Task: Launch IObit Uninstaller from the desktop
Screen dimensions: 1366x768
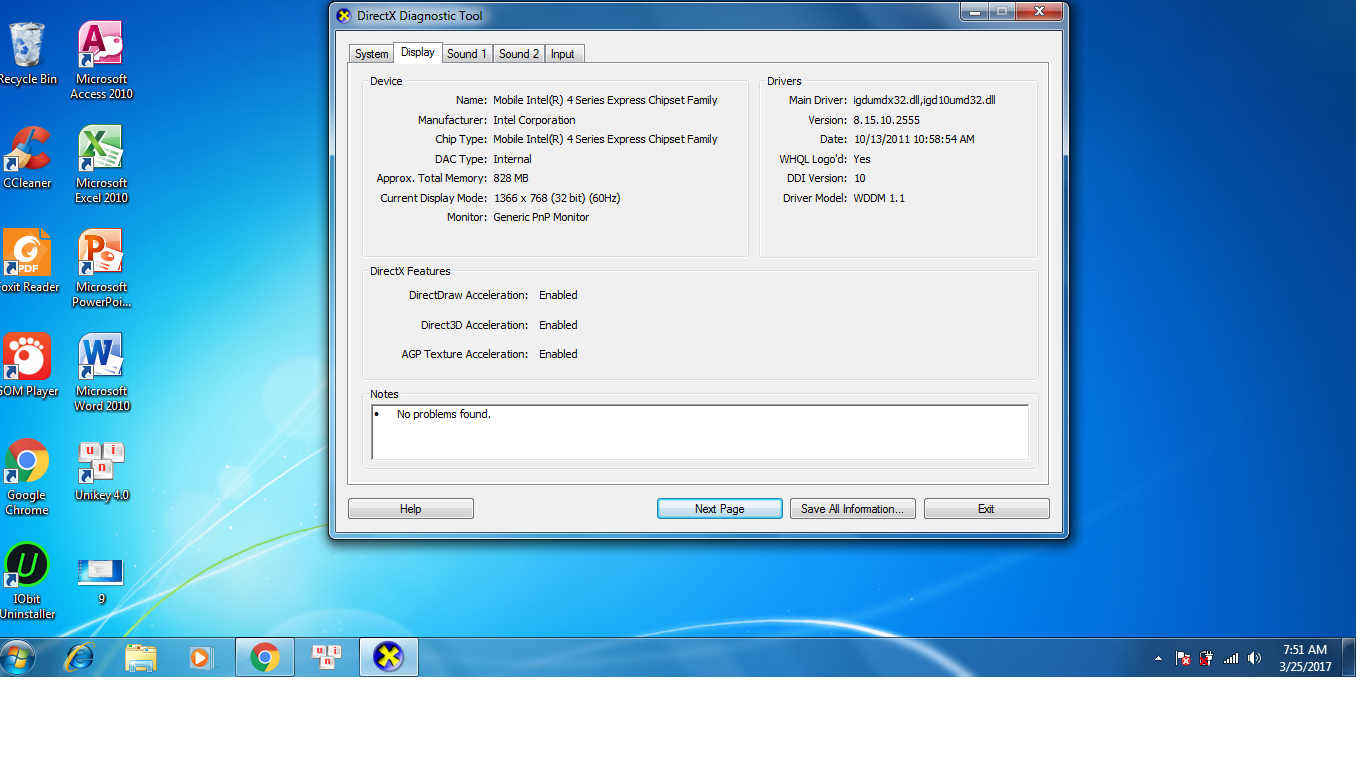Action: coord(27,580)
